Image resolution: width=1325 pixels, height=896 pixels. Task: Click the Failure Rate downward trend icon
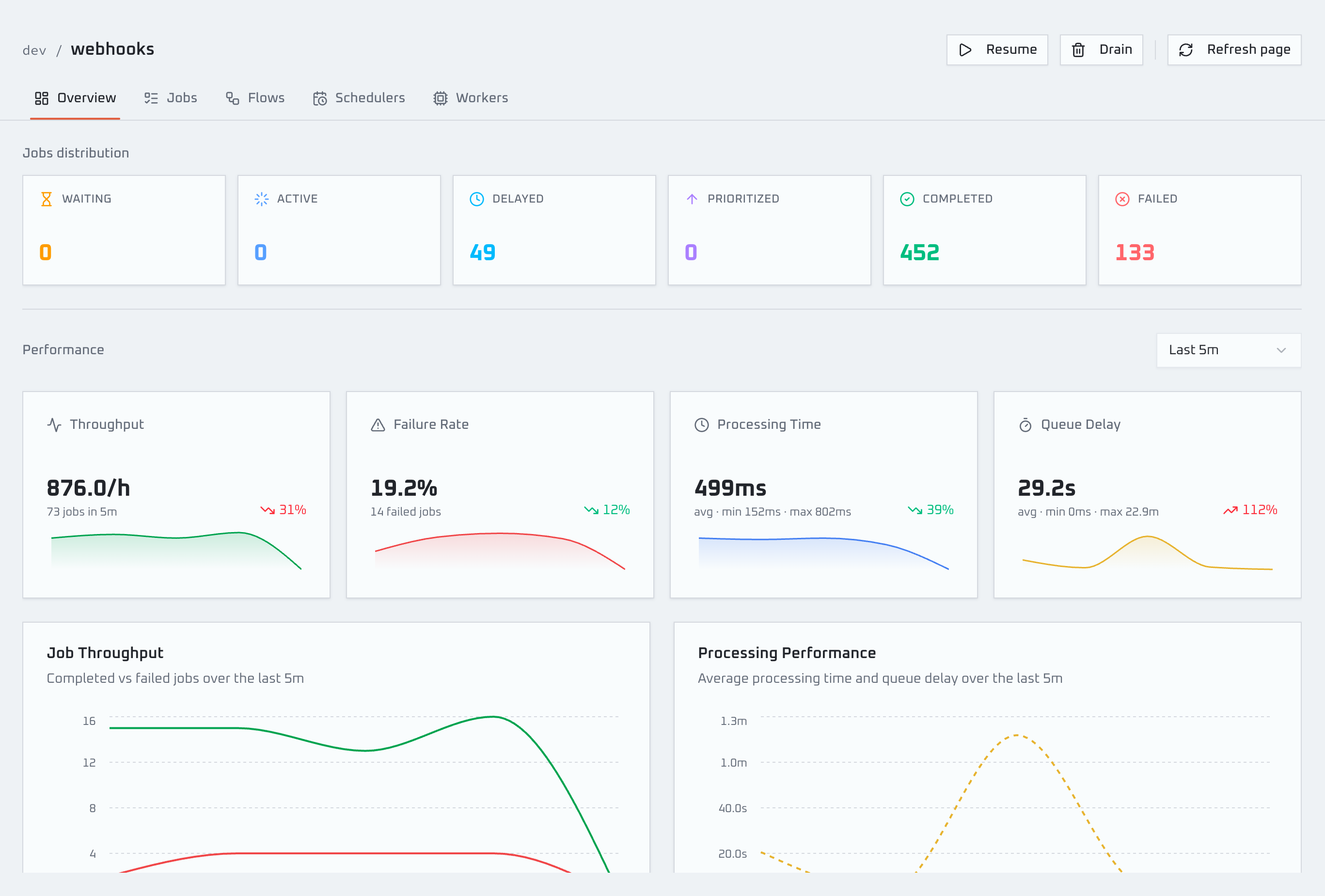(591, 510)
